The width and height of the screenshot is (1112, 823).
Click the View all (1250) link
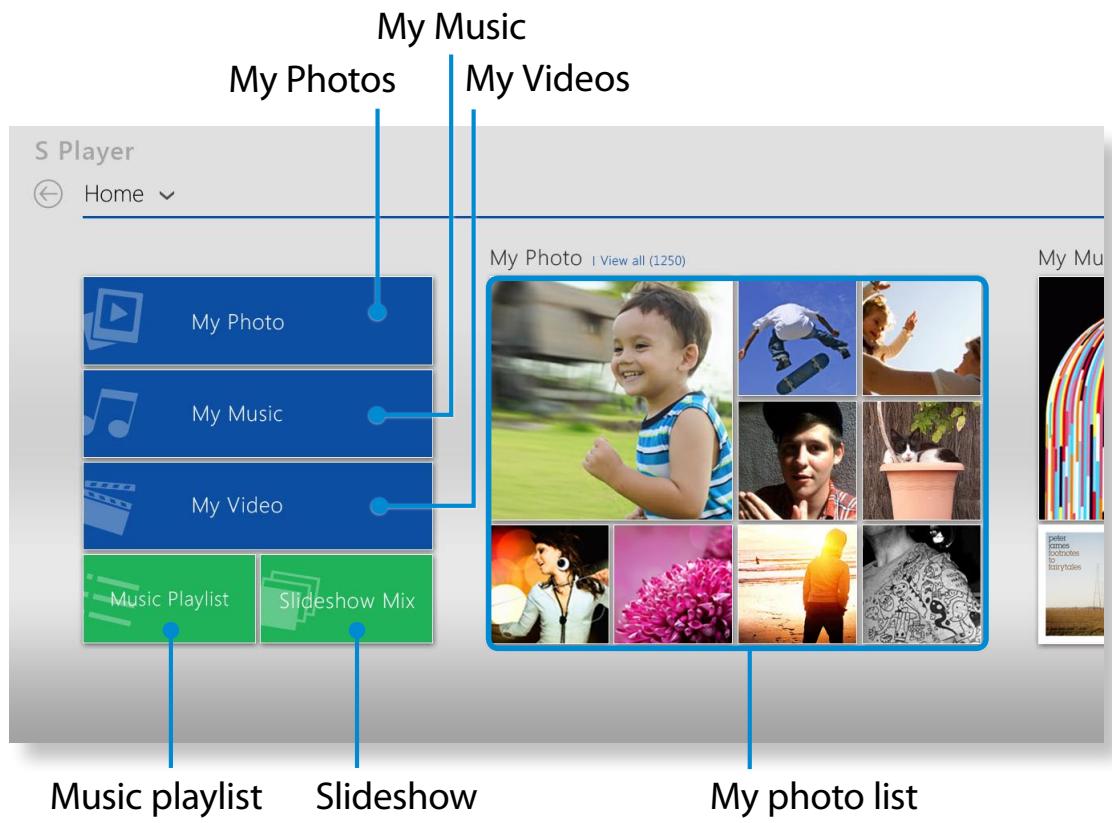(x=640, y=260)
